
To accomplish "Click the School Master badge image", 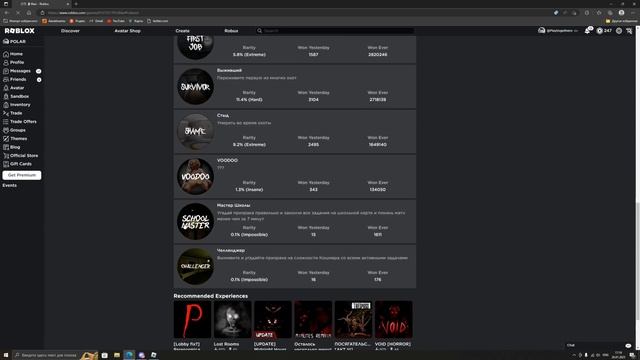I will (x=195, y=221).
